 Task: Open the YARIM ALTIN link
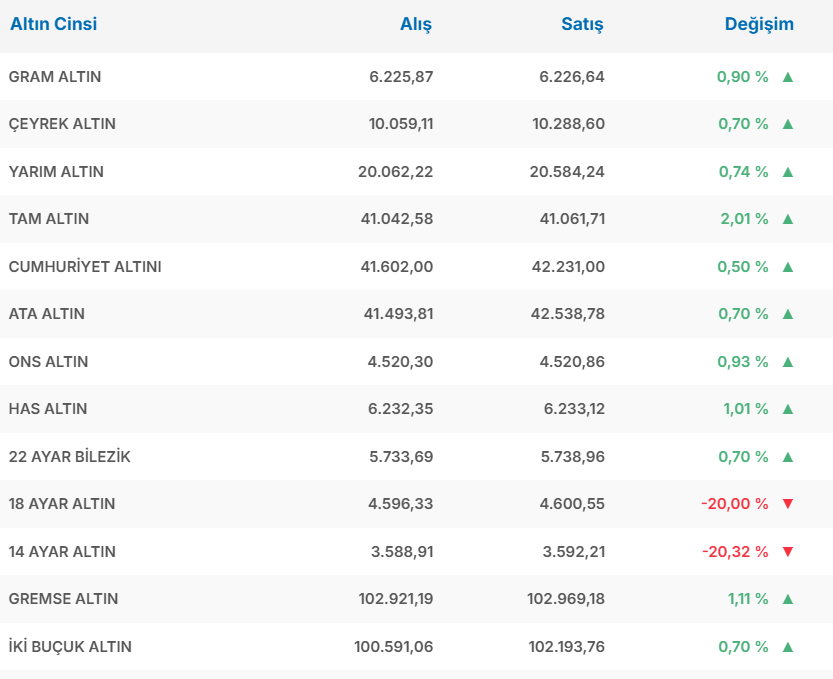click(56, 172)
